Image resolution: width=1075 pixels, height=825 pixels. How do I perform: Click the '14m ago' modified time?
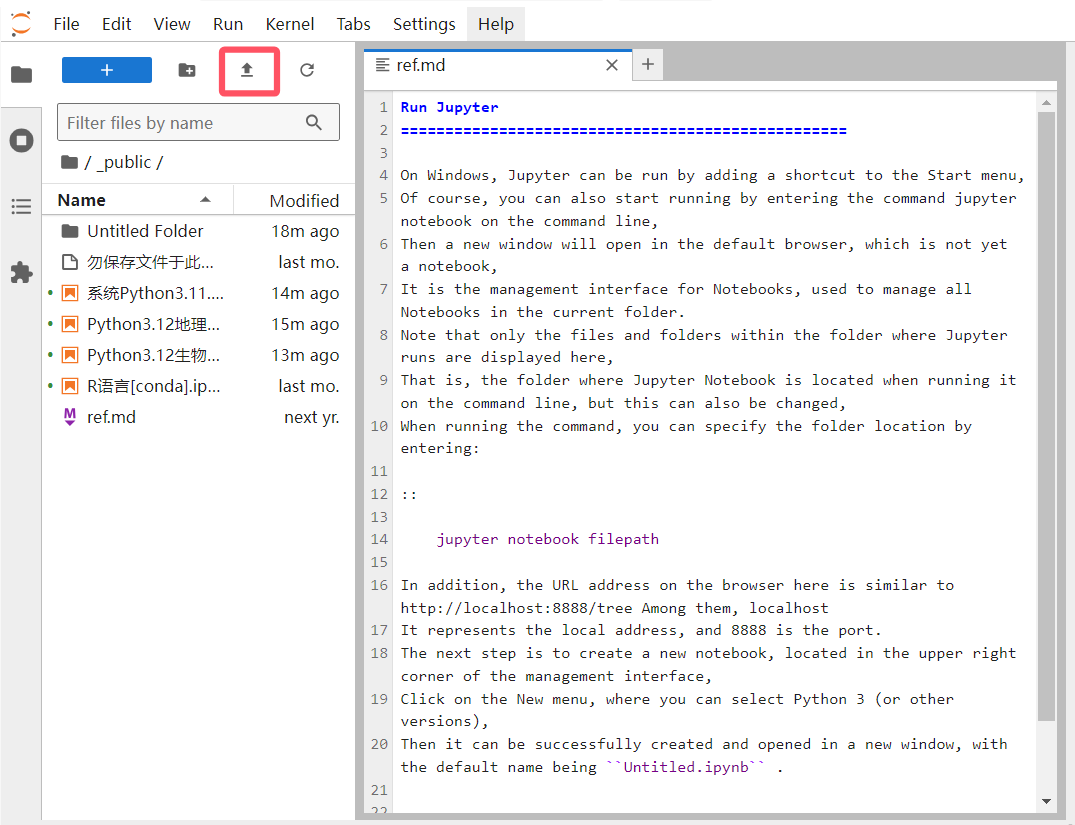pos(305,294)
